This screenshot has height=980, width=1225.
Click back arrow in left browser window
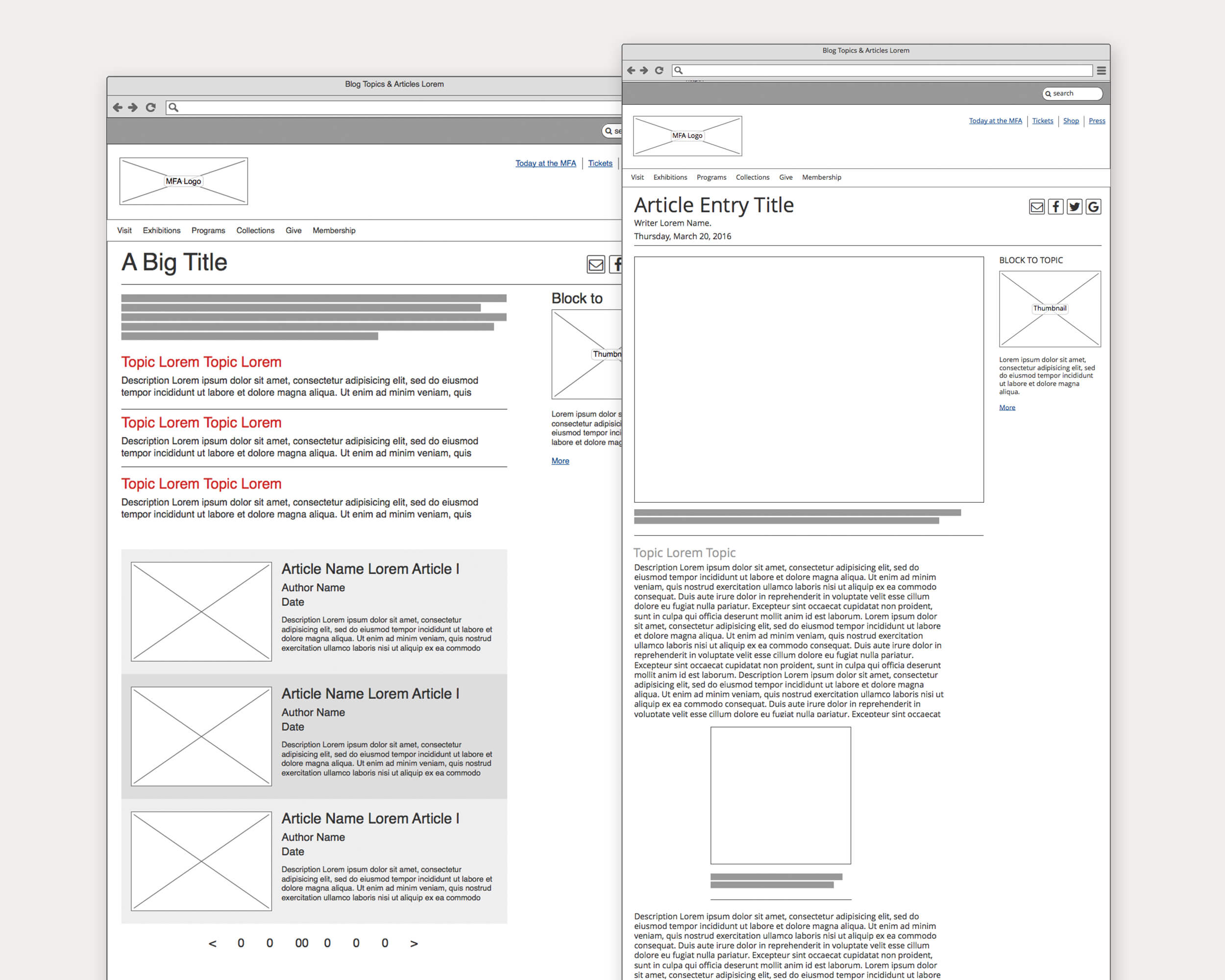118,107
